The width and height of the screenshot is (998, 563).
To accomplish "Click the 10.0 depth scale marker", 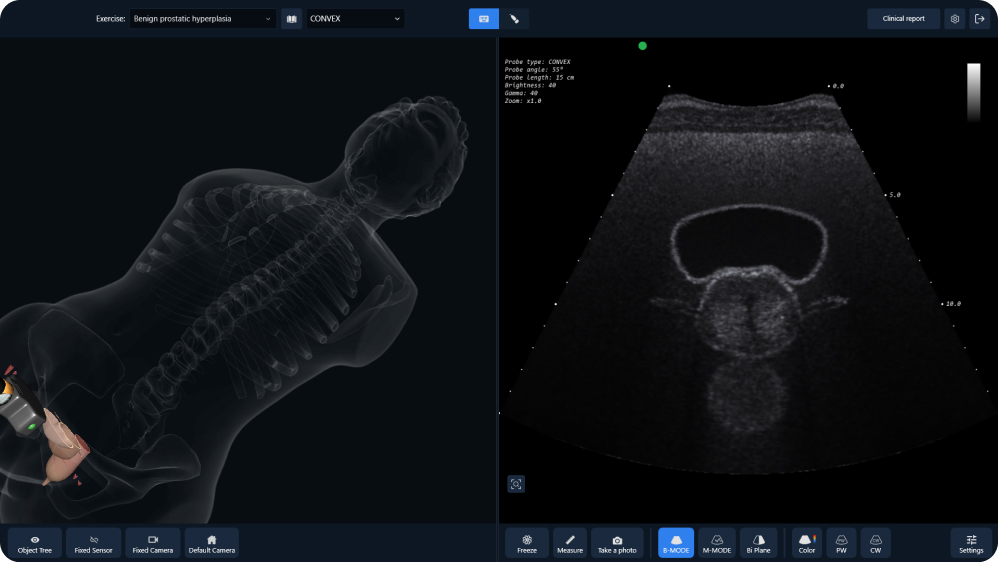I will click(953, 303).
